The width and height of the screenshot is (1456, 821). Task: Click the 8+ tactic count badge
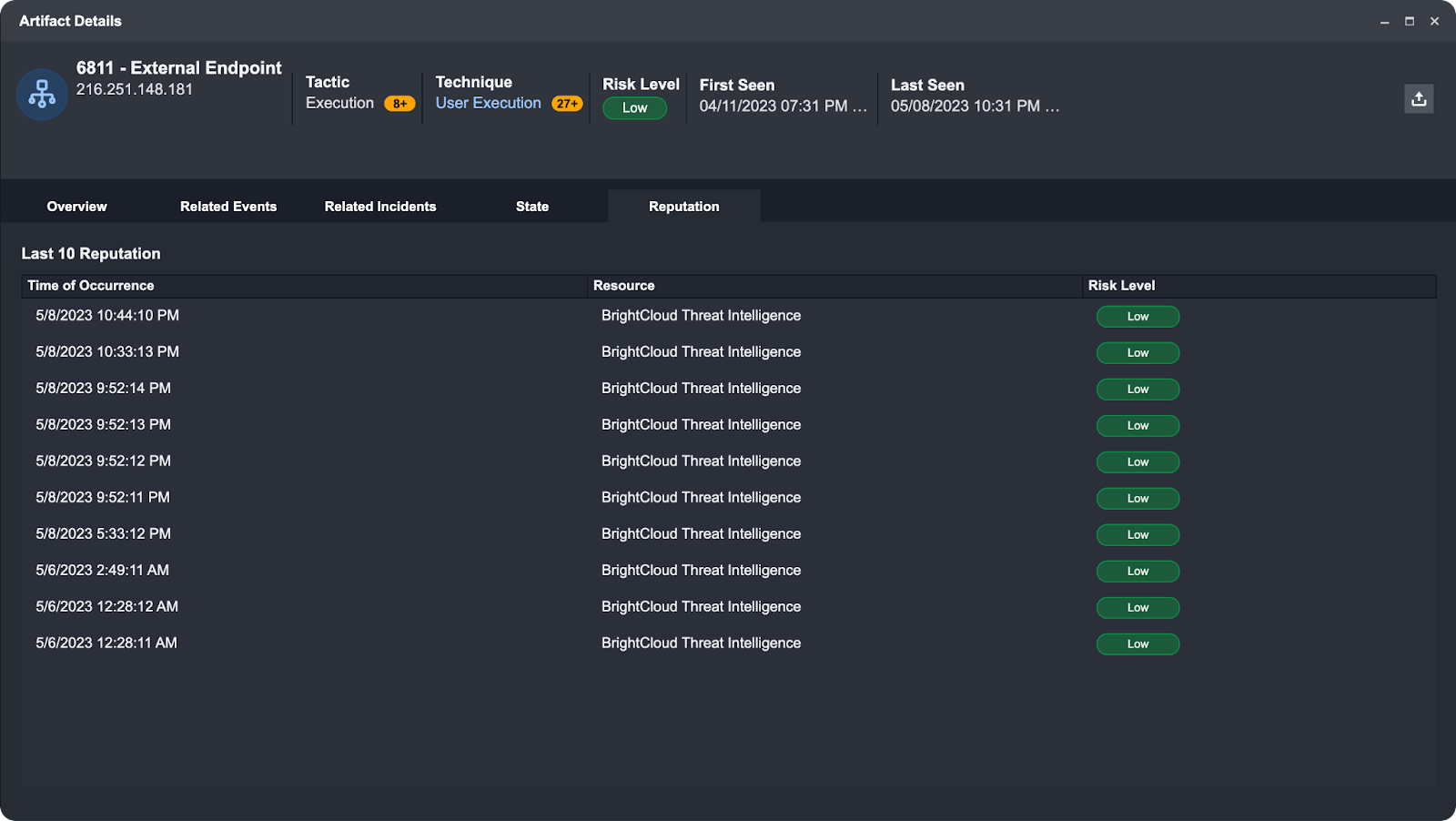tap(399, 104)
